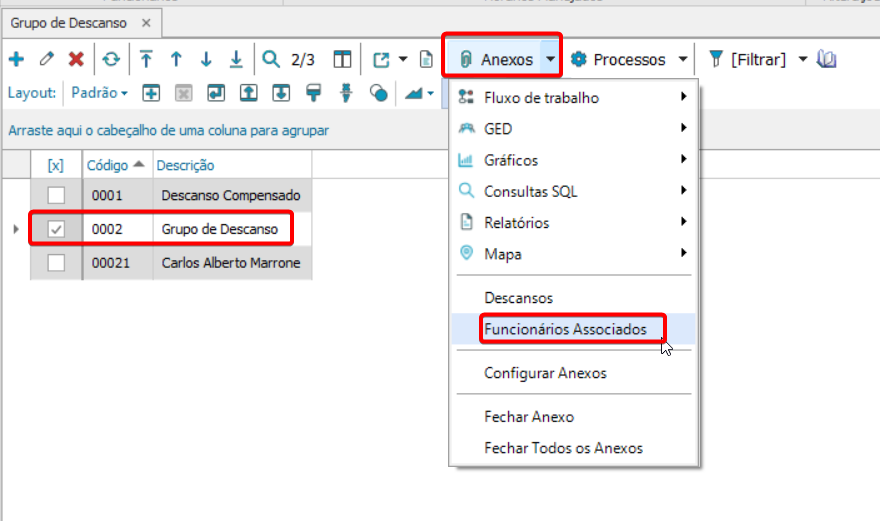Screen dimensions: 880x521
Task: Click the red X delete record icon
Action: 76,59
